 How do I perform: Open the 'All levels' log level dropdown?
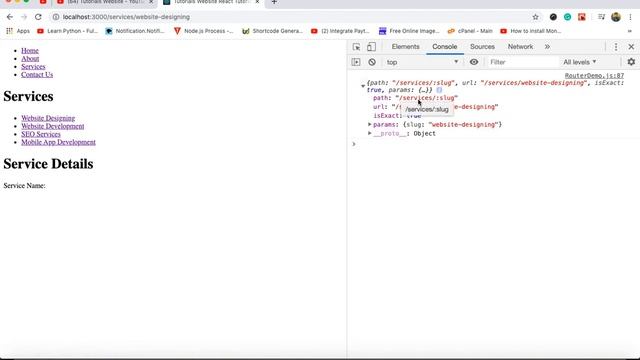(x=580, y=62)
